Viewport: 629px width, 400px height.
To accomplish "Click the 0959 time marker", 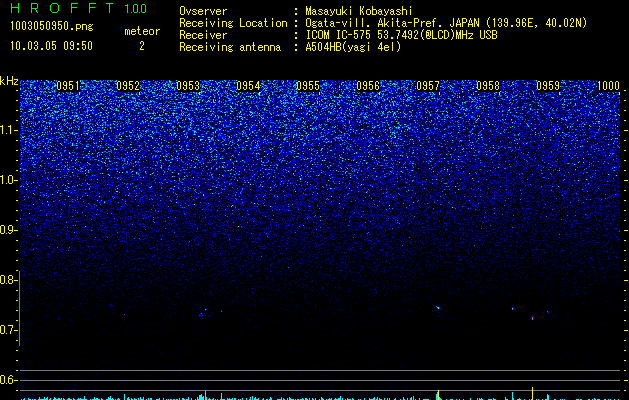I will 548,86.
